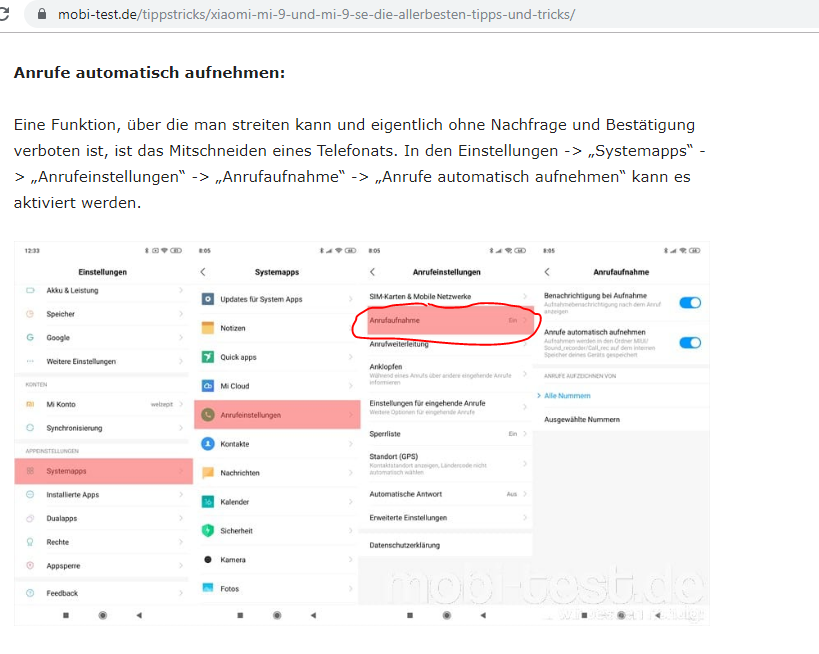The width and height of the screenshot is (819, 654).
Task: Click the Kamera app icon
Action: [x=208, y=559]
